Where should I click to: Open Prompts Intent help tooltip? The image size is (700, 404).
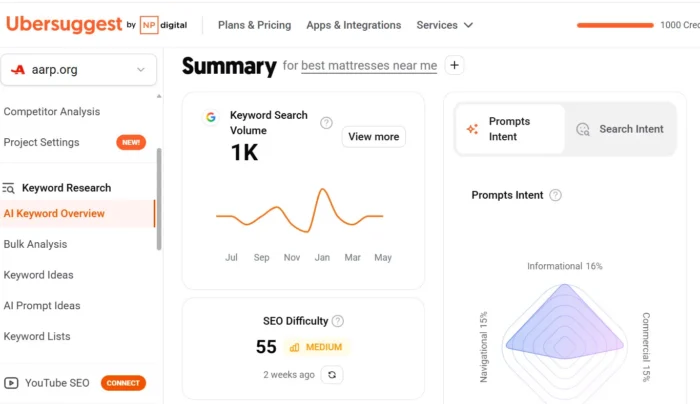pyautogui.click(x=555, y=195)
